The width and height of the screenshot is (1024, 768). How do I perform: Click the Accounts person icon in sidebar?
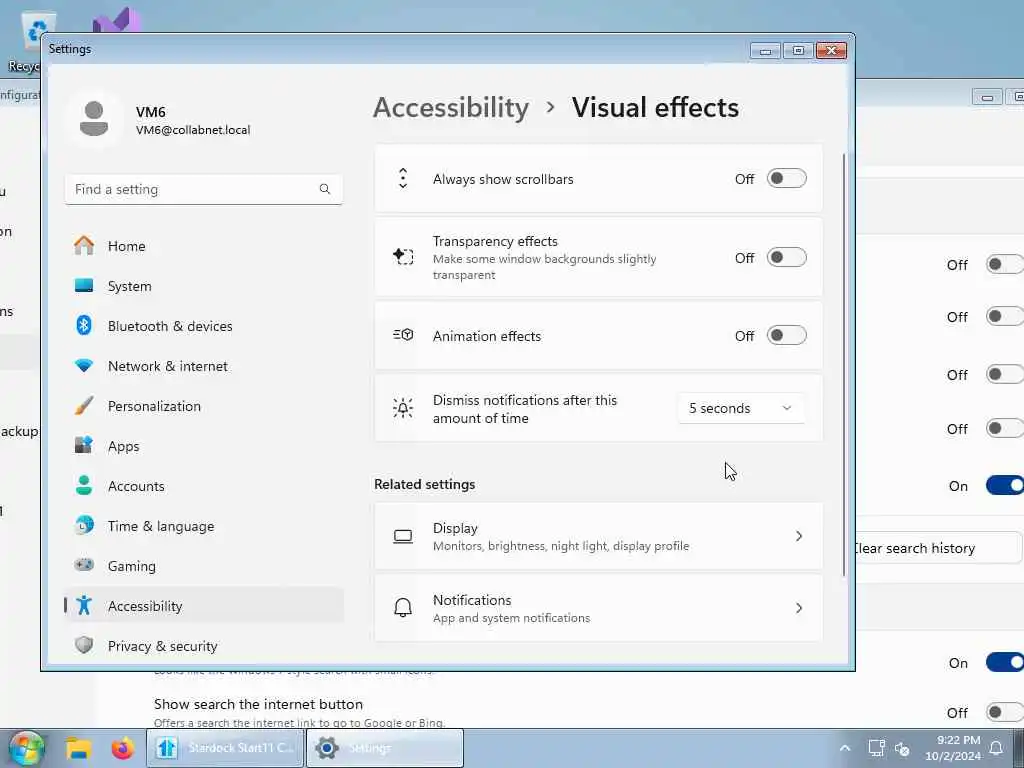pyautogui.click(x=84, y=485)
